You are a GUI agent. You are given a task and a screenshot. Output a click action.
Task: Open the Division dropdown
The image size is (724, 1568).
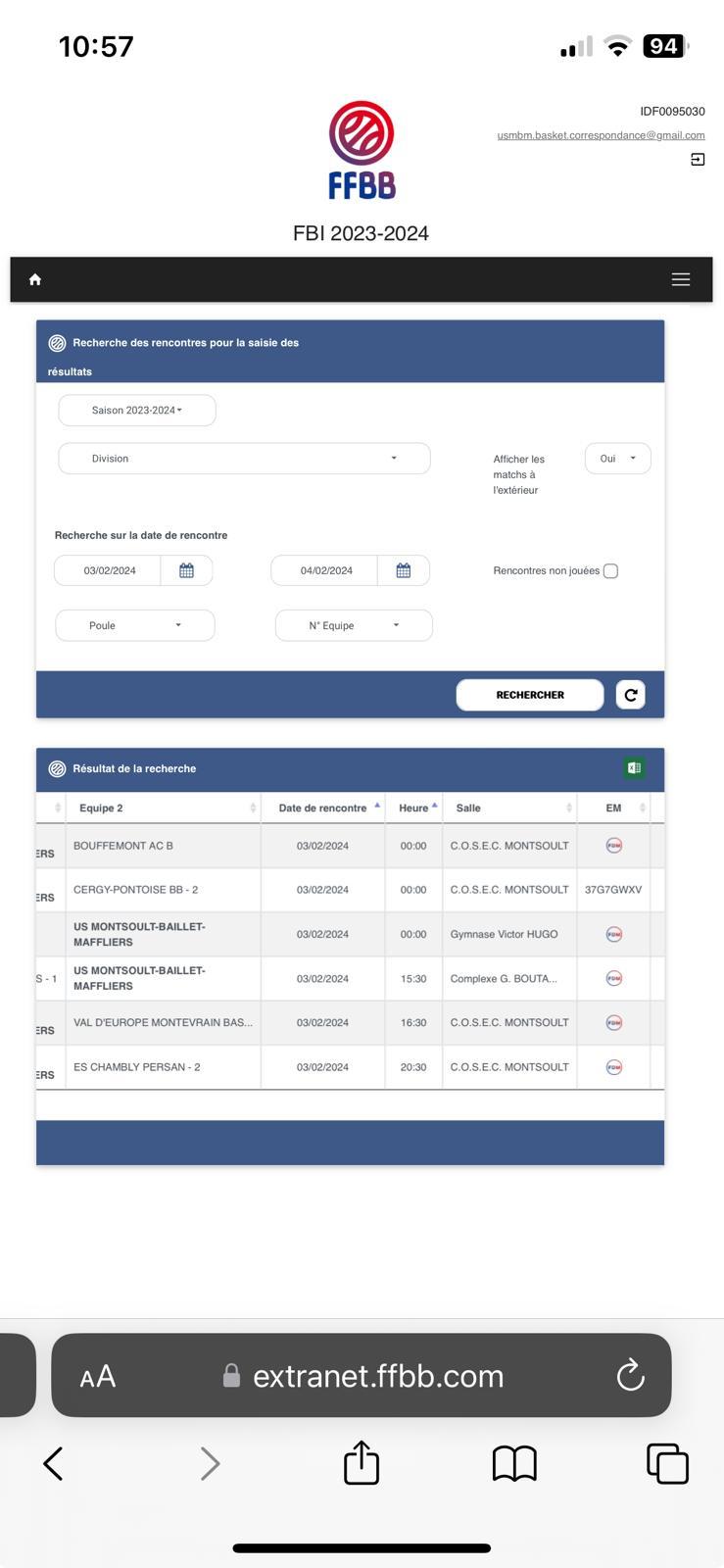[x=244, y=459]
